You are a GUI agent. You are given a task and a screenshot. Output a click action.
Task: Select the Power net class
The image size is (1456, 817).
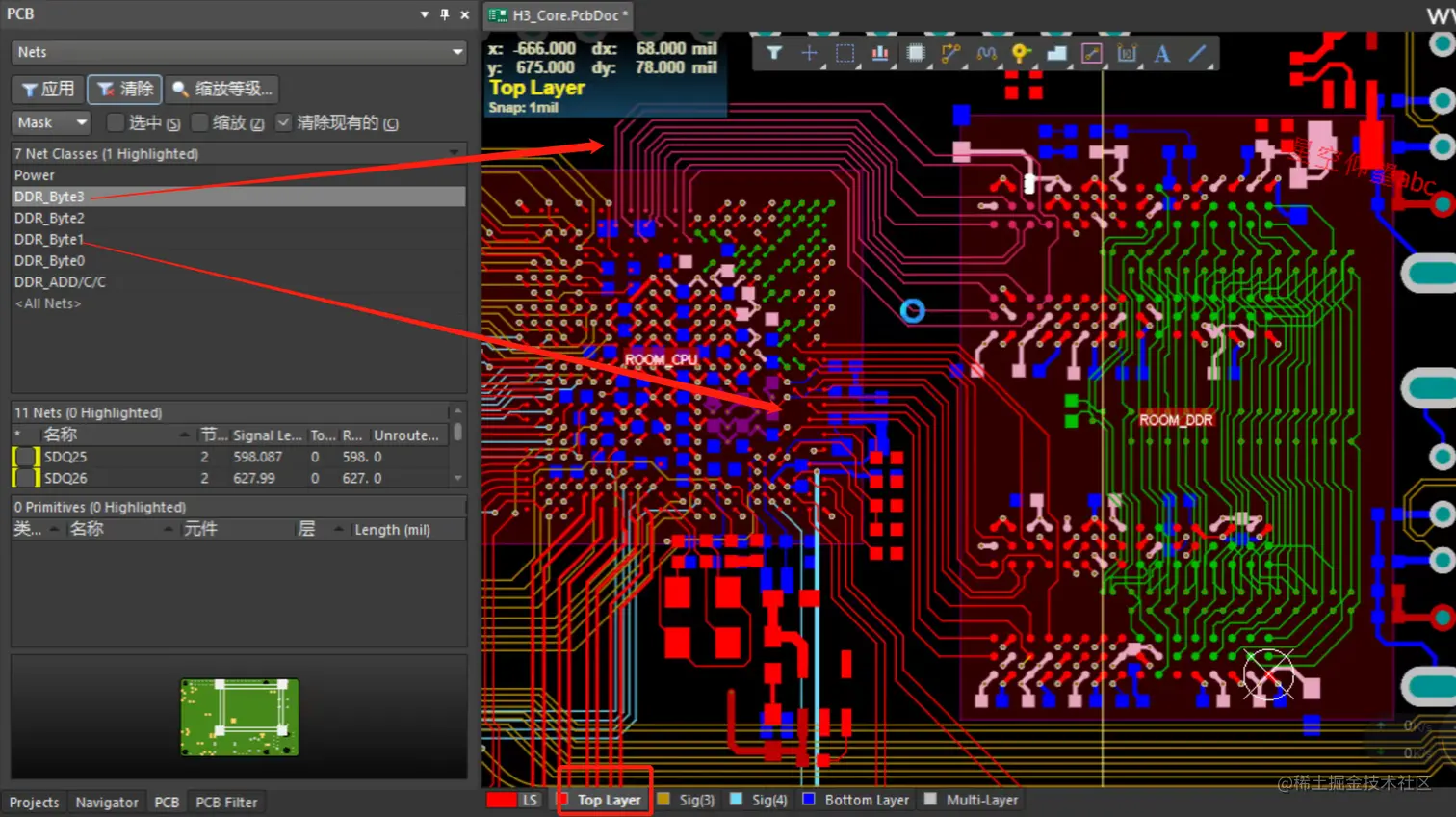coord(238,175)
